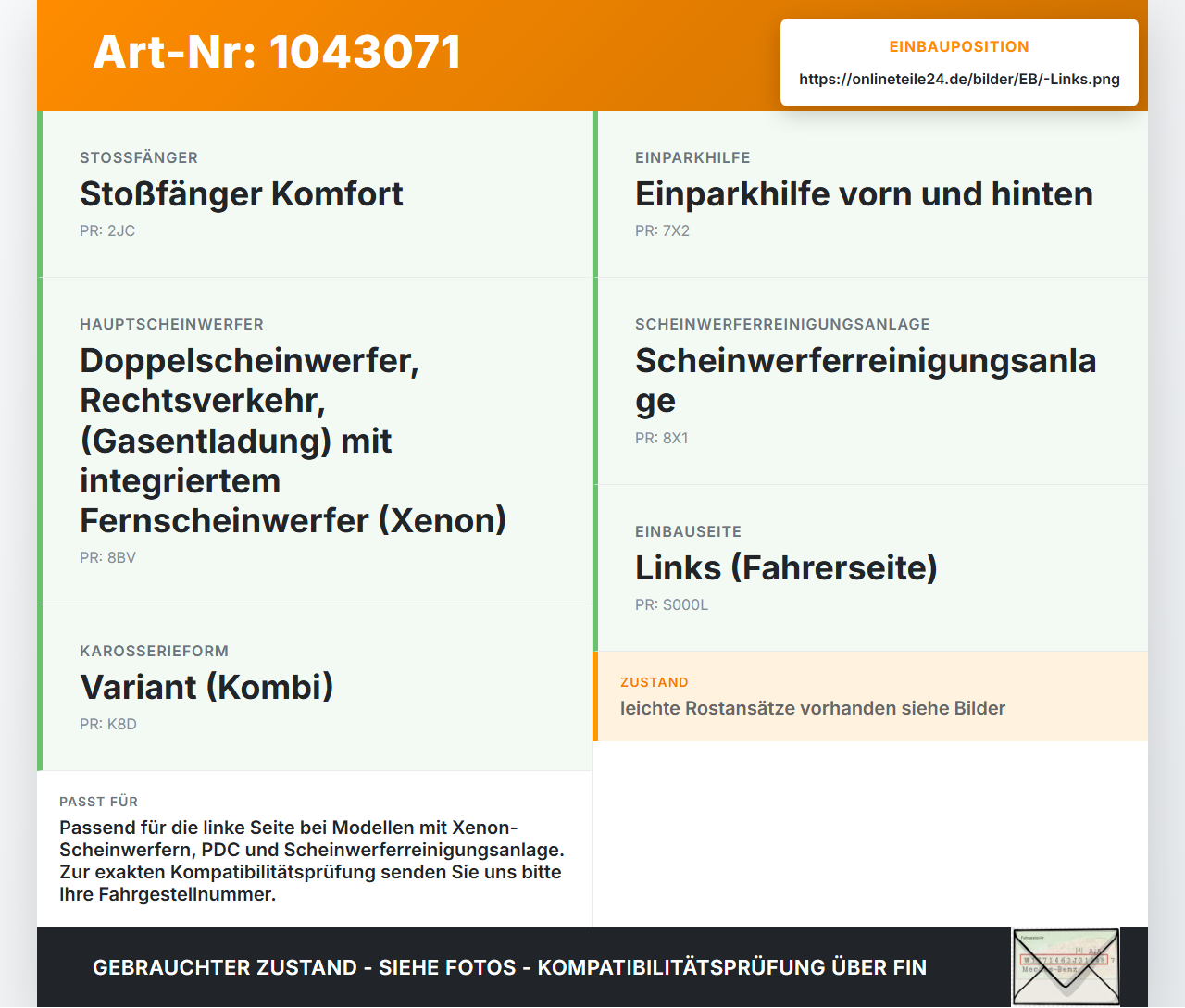1185x1008 pixels.
Task: Select Einparkhilfe vorn und hinten text
Action: 864,194
